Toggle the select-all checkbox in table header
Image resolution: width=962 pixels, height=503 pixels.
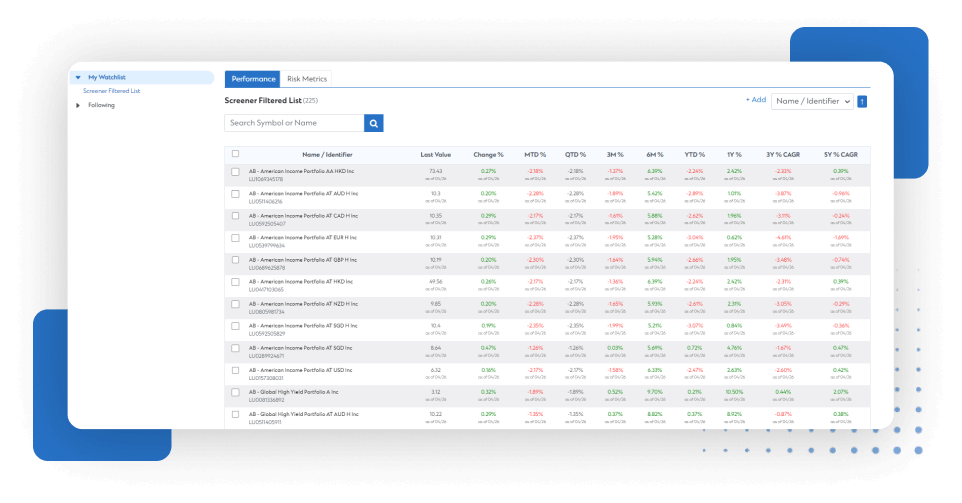[x=236, y=154]
